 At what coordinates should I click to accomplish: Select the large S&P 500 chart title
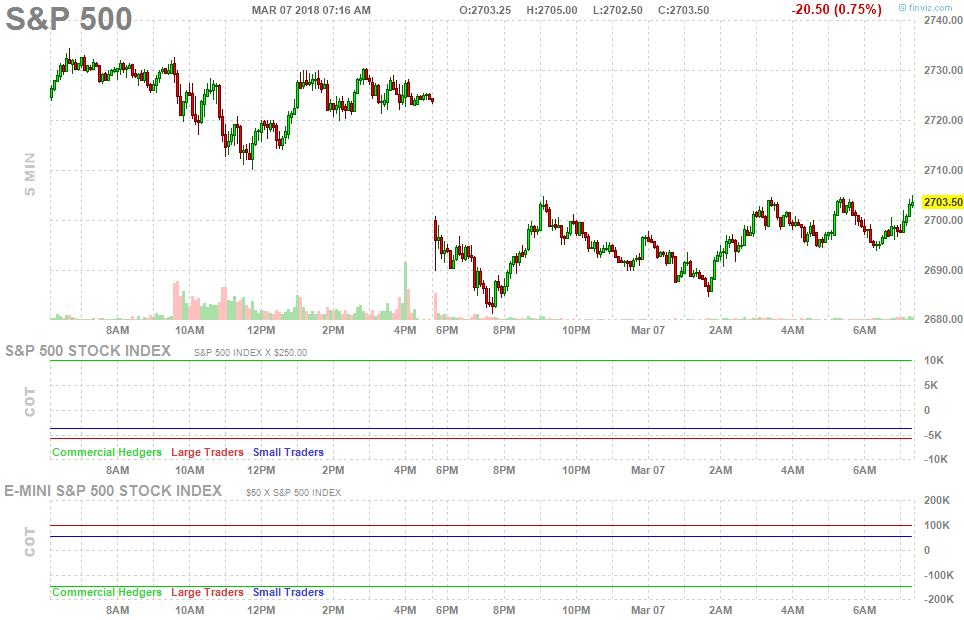[x=69, y=18]
